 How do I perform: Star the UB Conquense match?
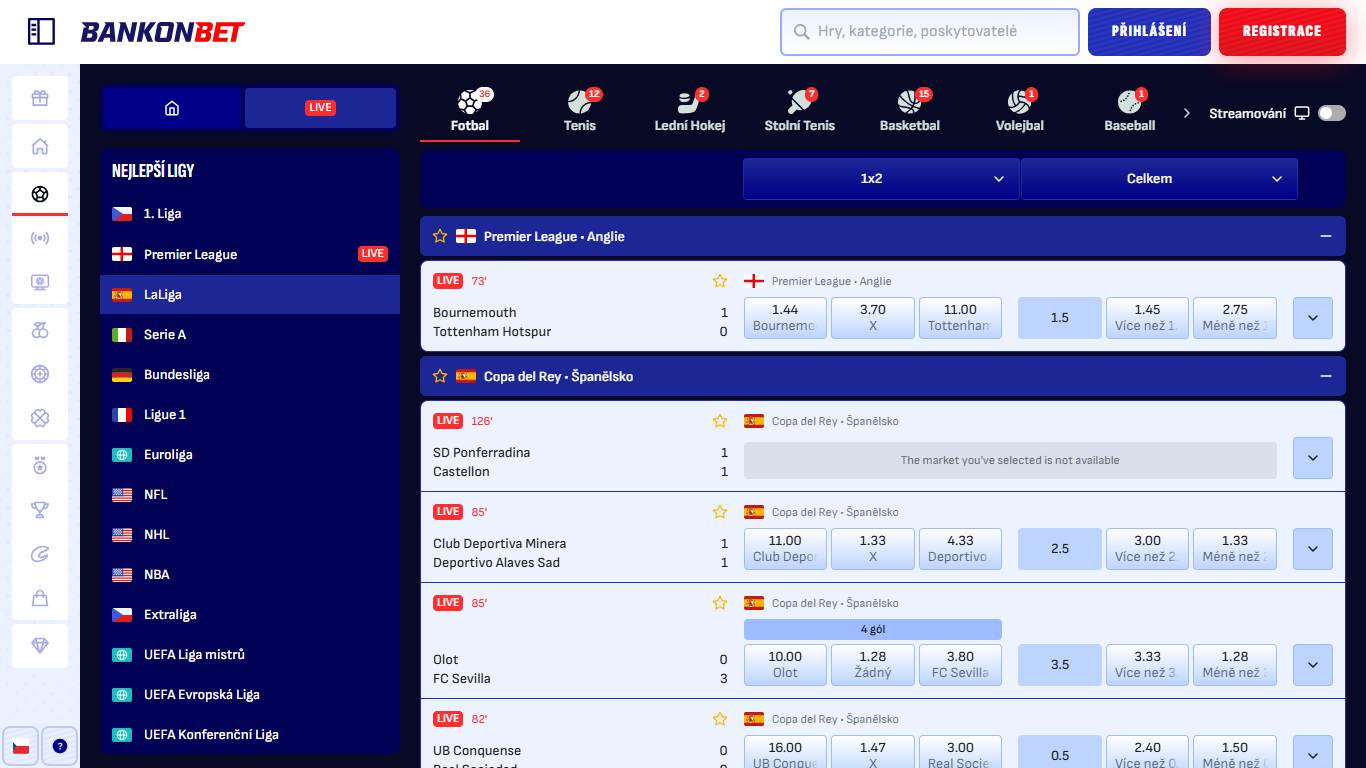click(720, 719)
